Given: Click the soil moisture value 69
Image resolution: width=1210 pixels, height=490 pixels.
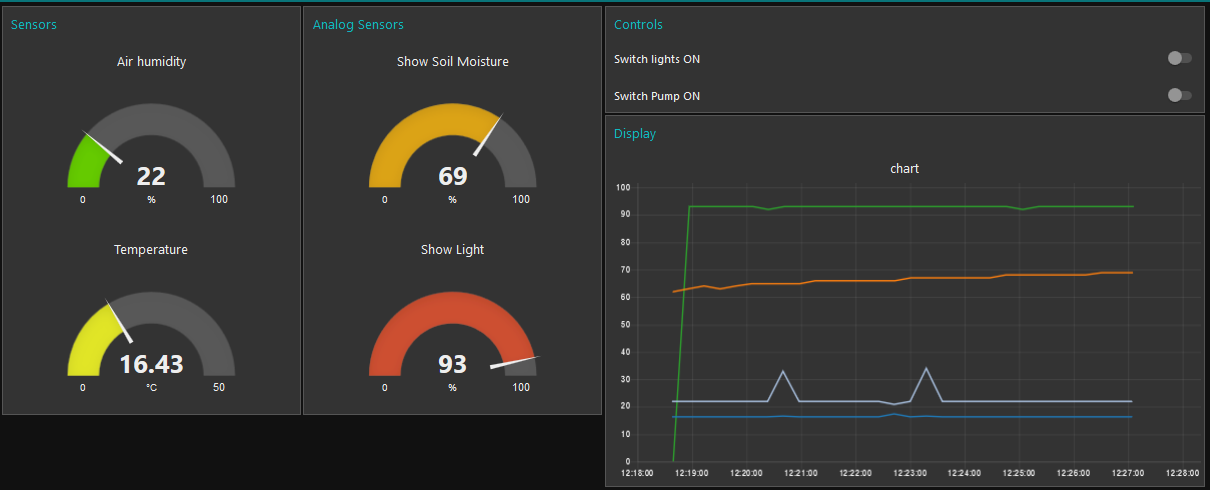Looking at the screenshot, I should [453, 176].
